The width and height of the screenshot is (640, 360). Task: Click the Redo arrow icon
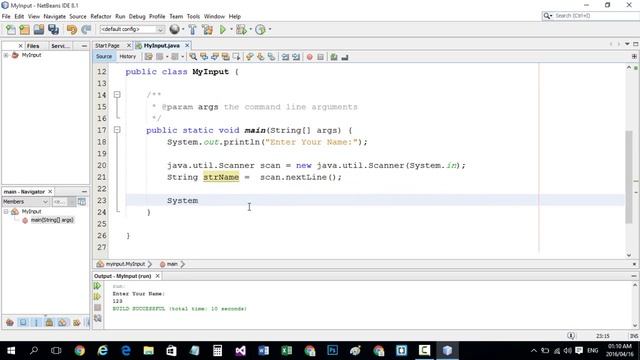[x=86, y=29]
